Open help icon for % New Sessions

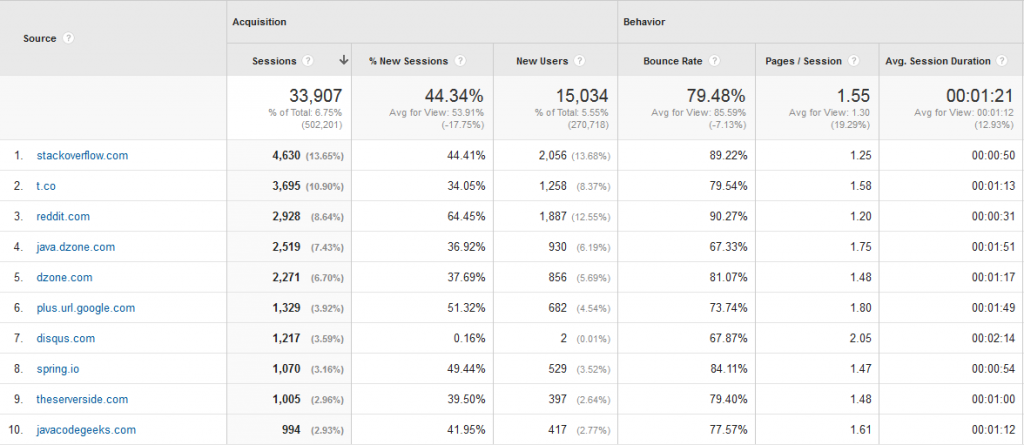(460, 61)
